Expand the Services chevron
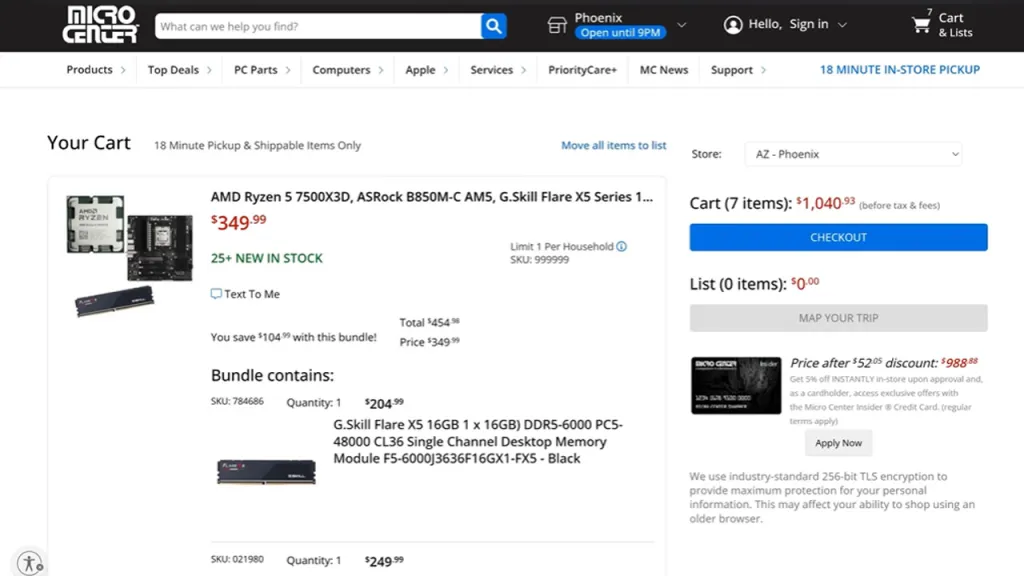 523,70
